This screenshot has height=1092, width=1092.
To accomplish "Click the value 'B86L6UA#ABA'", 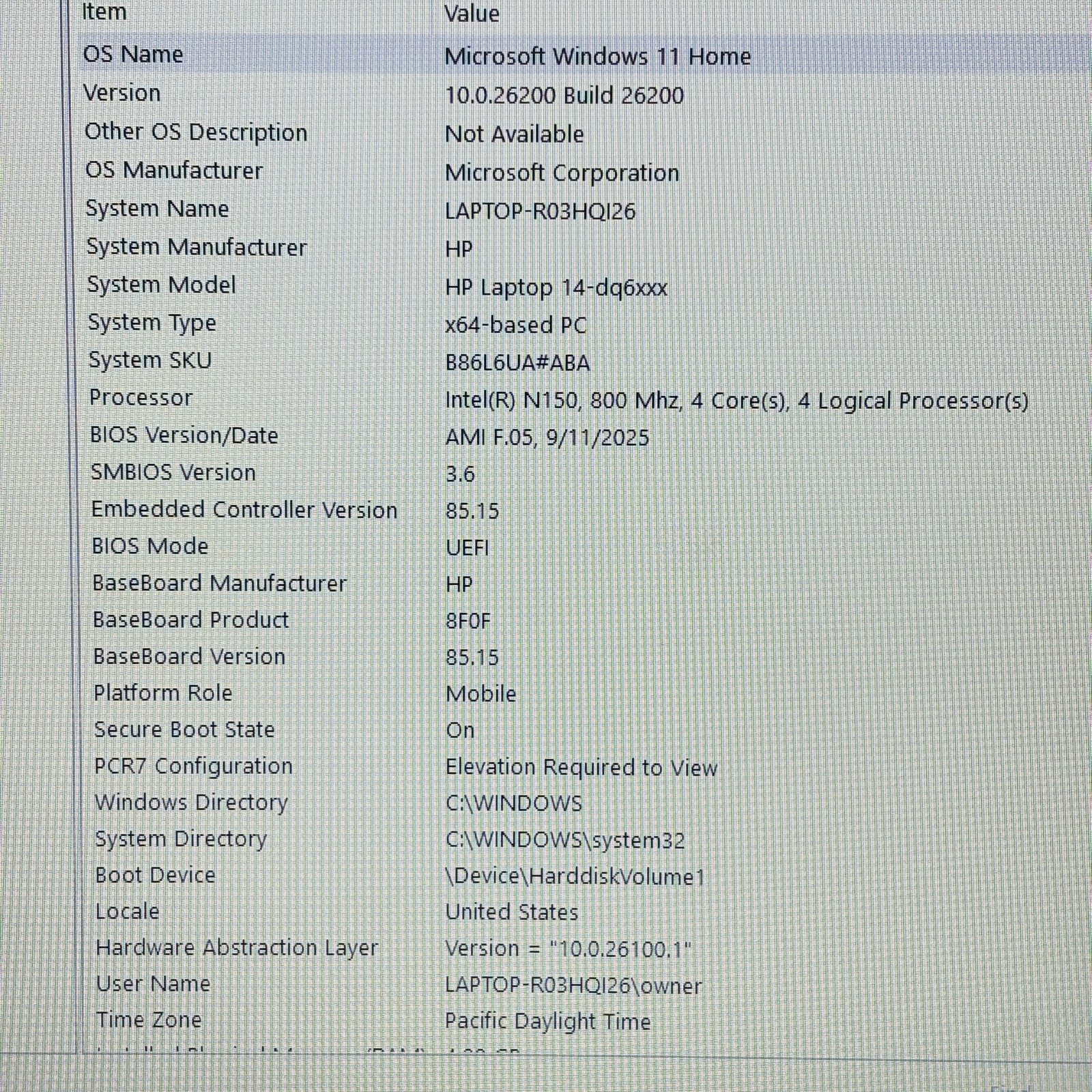I will pos(517,362).
